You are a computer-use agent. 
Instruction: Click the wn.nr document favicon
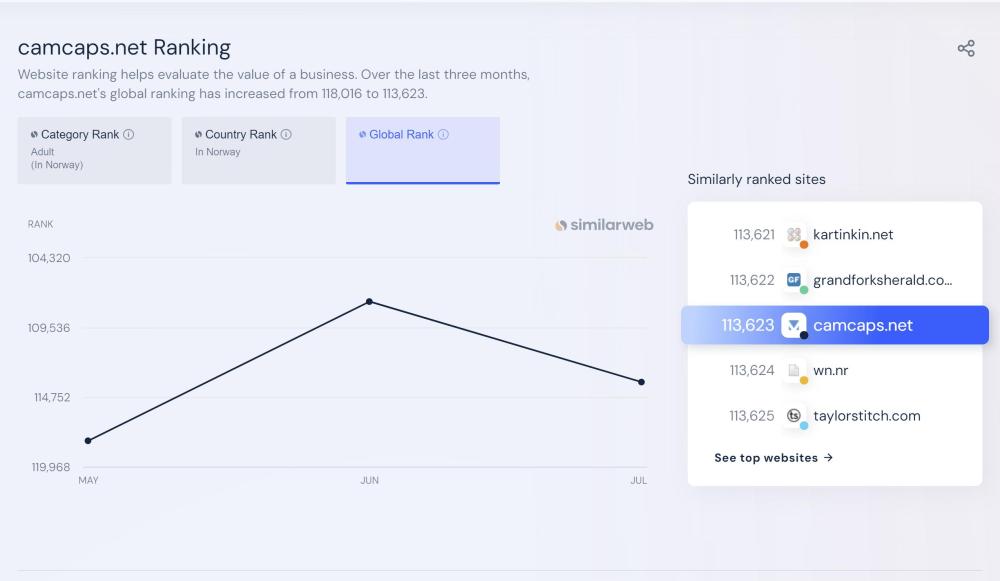795,370
